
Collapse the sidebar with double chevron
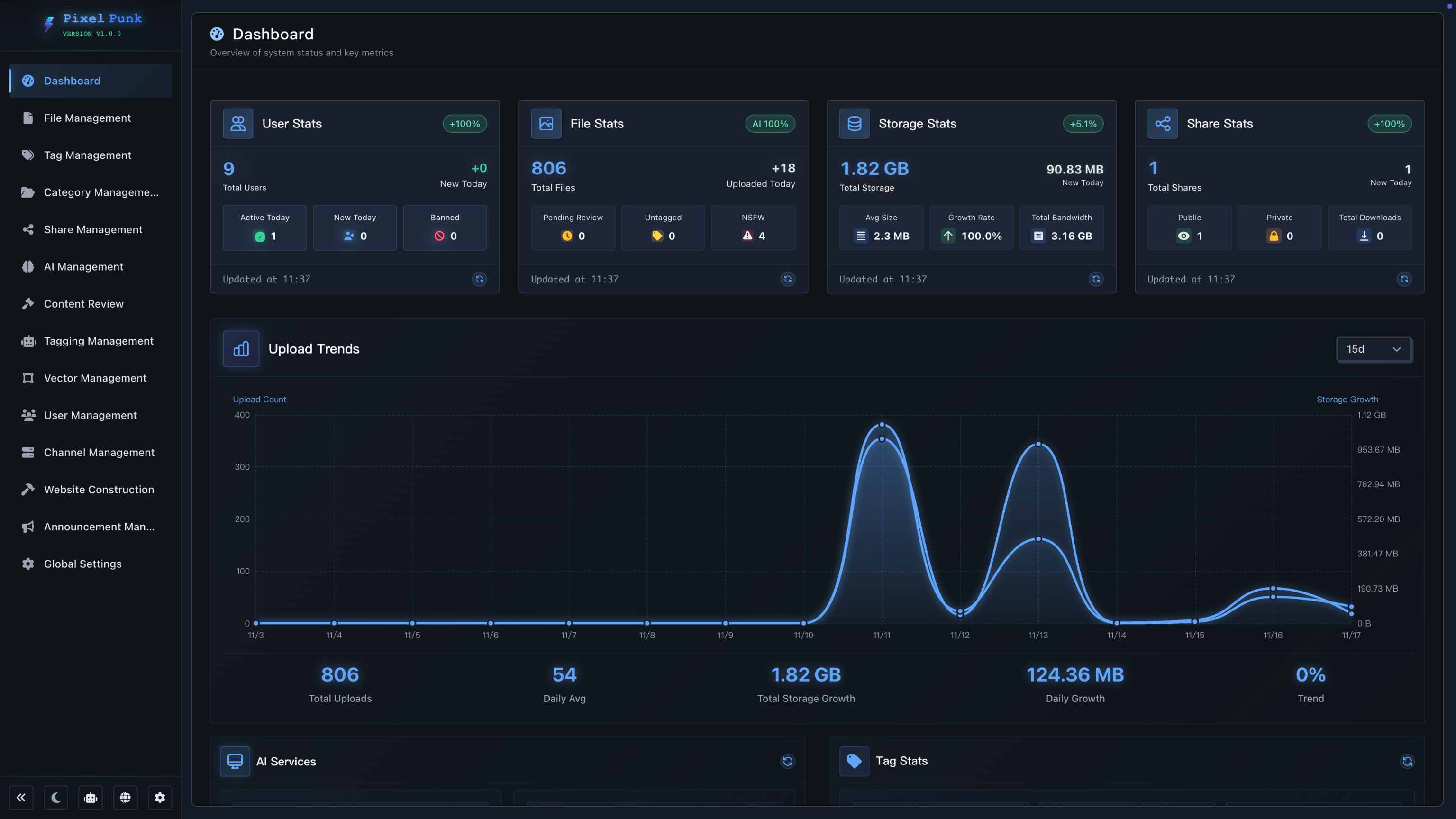pos(21,798)
